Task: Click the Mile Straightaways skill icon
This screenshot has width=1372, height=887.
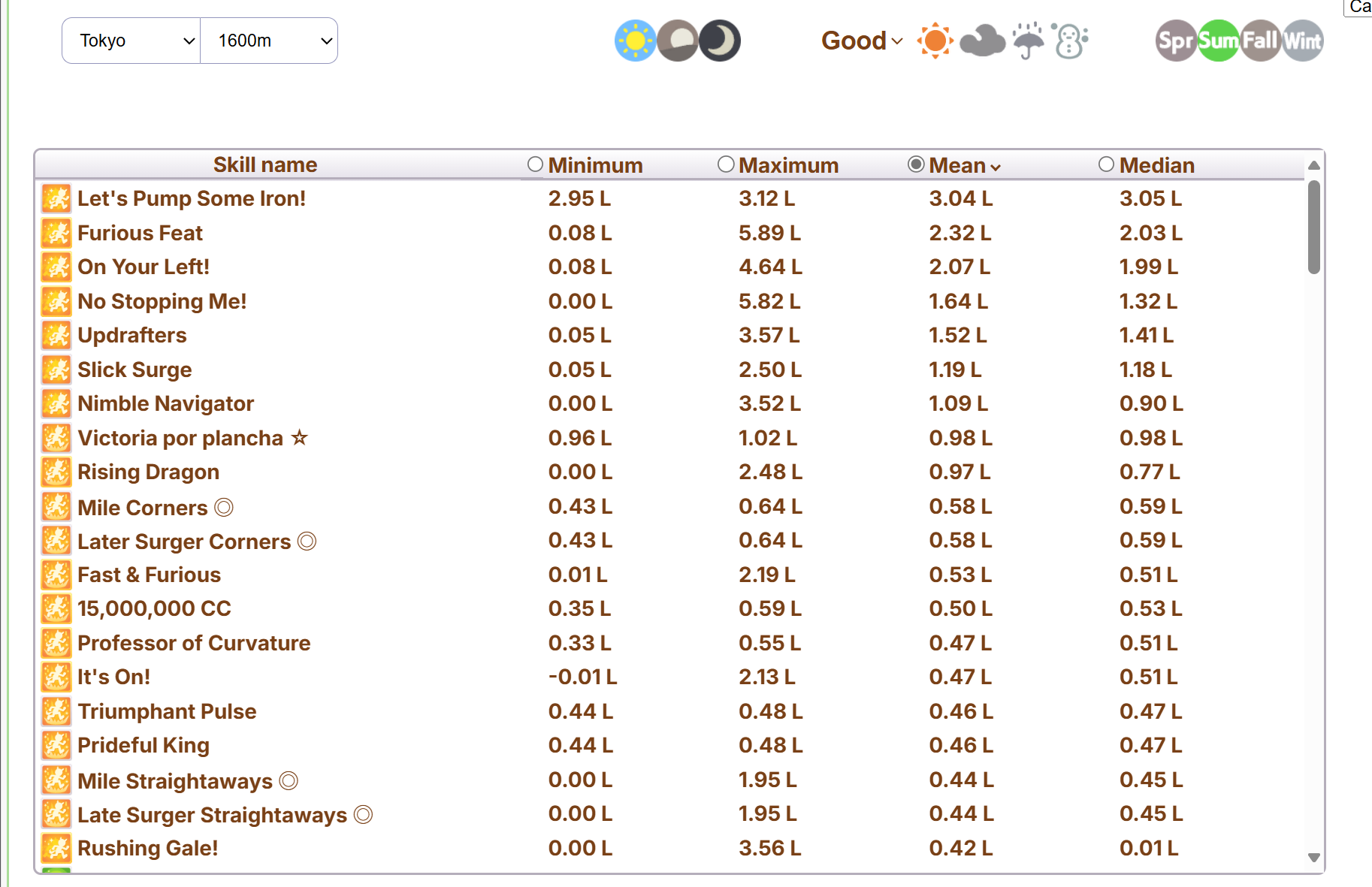Action: coord(56,780)
